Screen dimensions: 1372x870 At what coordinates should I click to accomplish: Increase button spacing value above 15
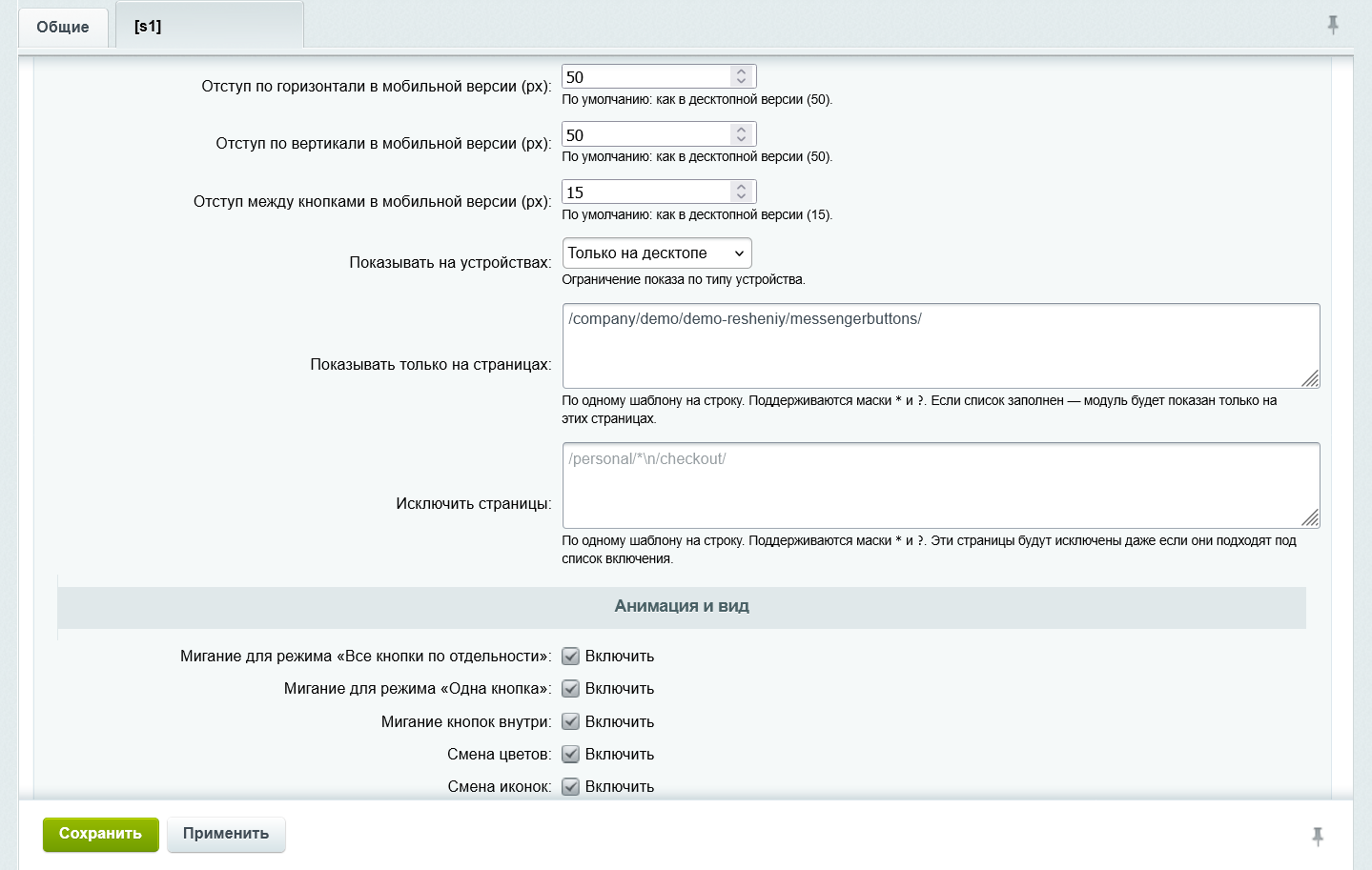point(741,185)
